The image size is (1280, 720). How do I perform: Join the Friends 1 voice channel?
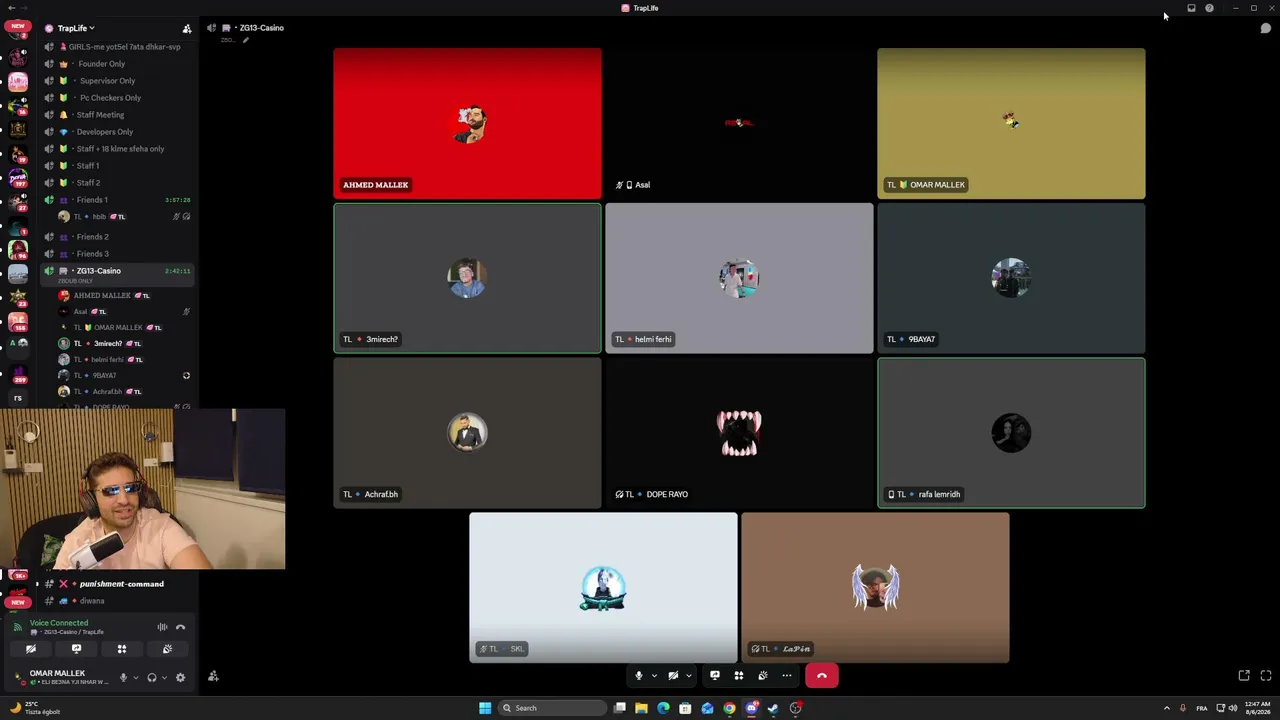coord(92,200)
